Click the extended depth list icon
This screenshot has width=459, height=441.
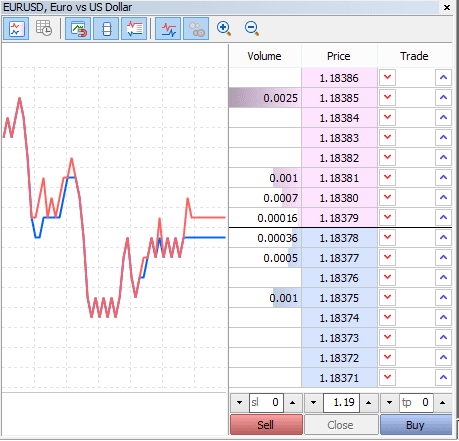134,29
